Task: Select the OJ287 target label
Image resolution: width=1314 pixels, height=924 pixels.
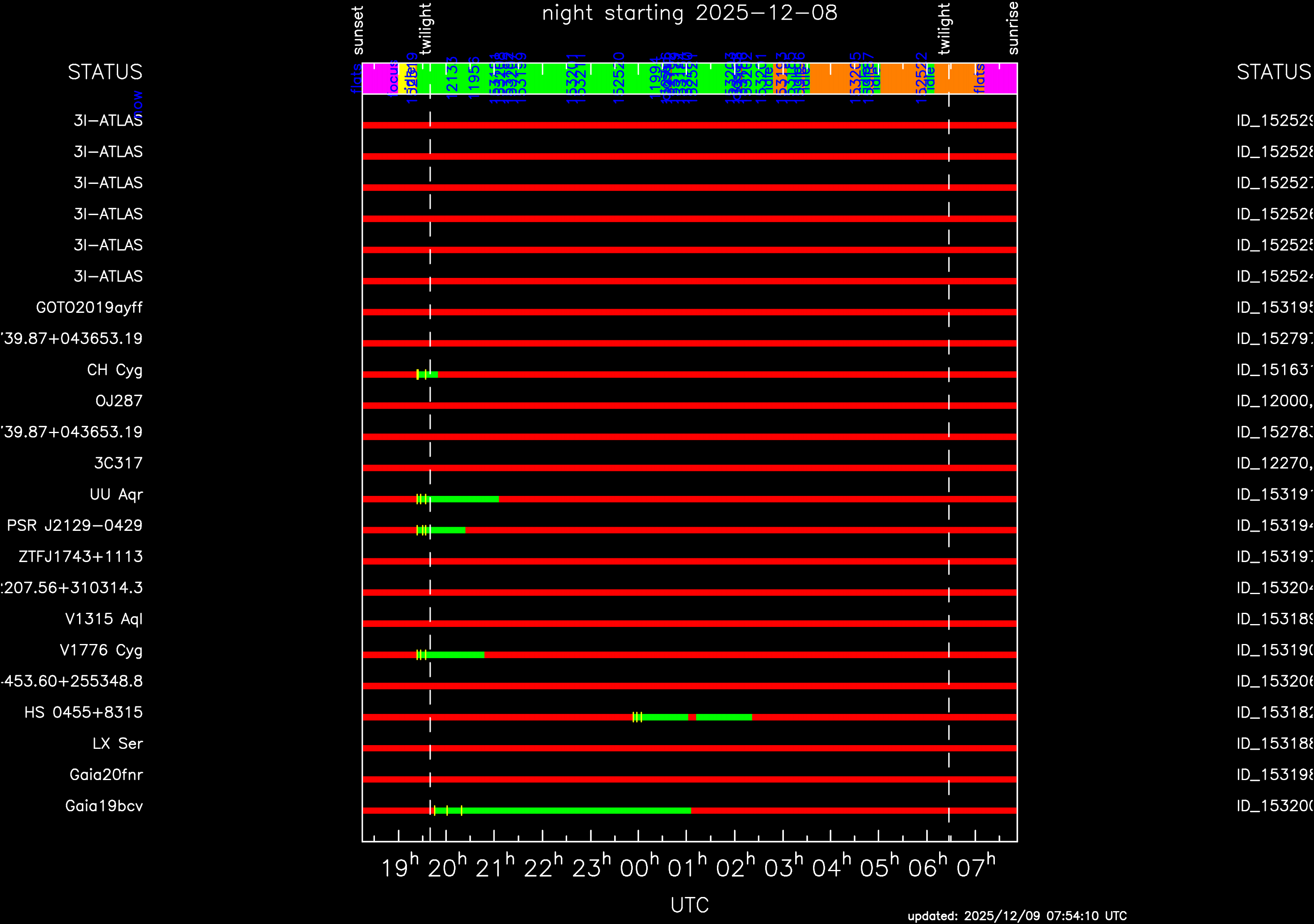Action: [119, 401]
